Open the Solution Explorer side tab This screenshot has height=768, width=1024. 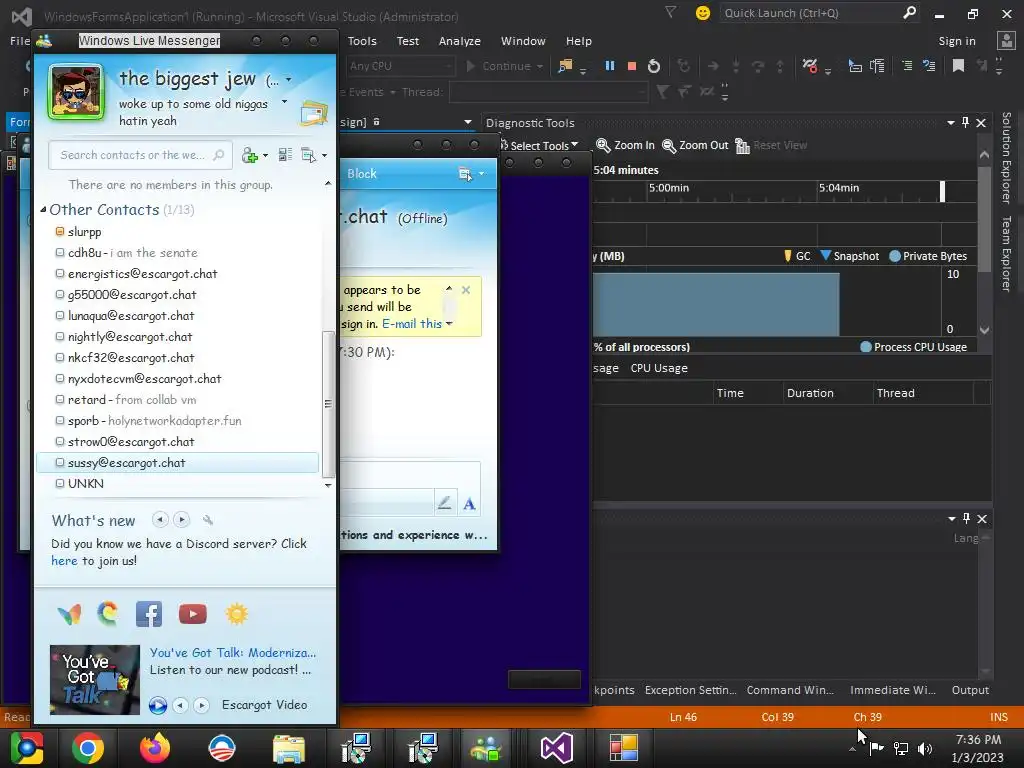tap(1006, 157)
